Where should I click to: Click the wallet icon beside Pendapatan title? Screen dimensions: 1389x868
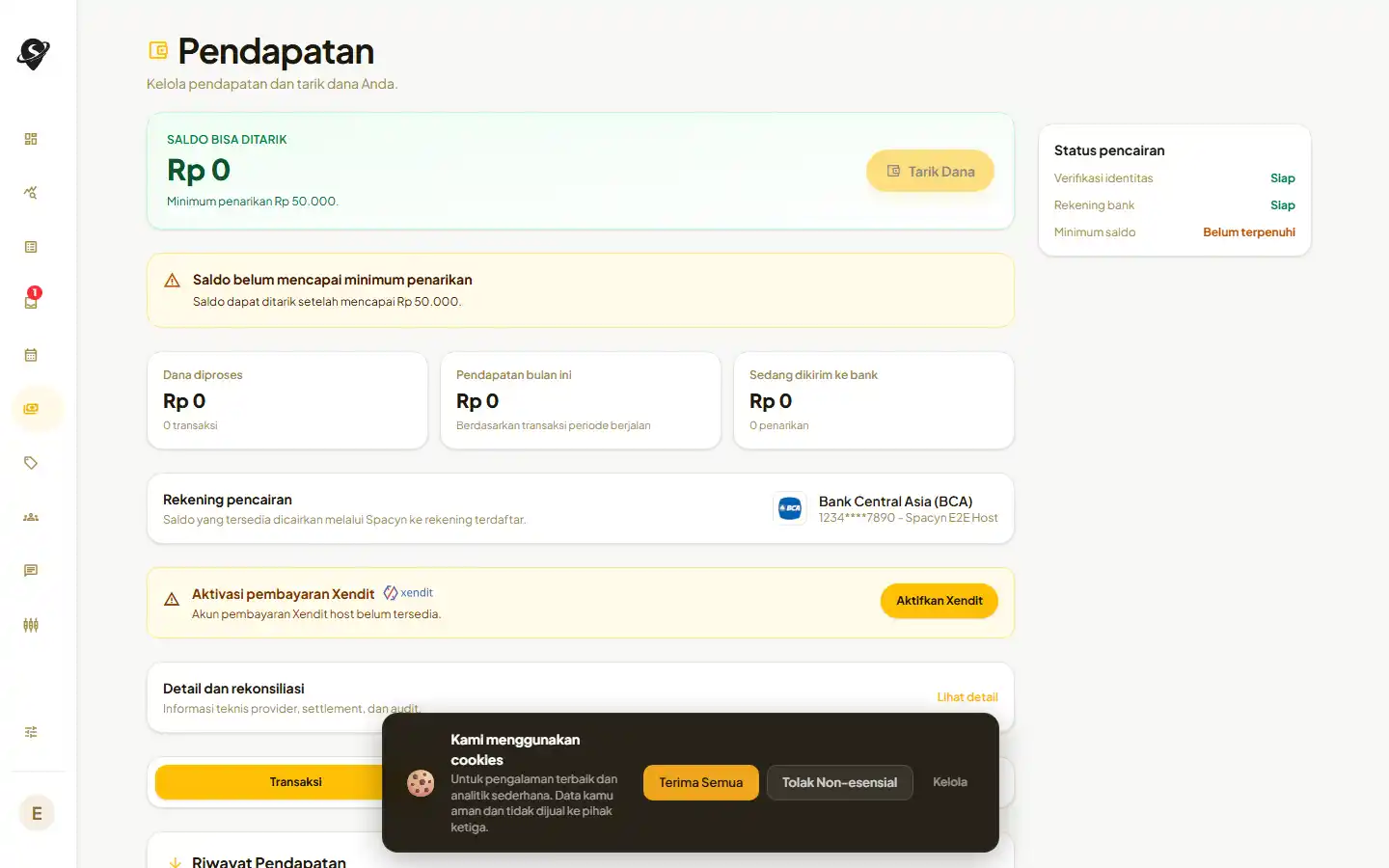tap(158, 50)
